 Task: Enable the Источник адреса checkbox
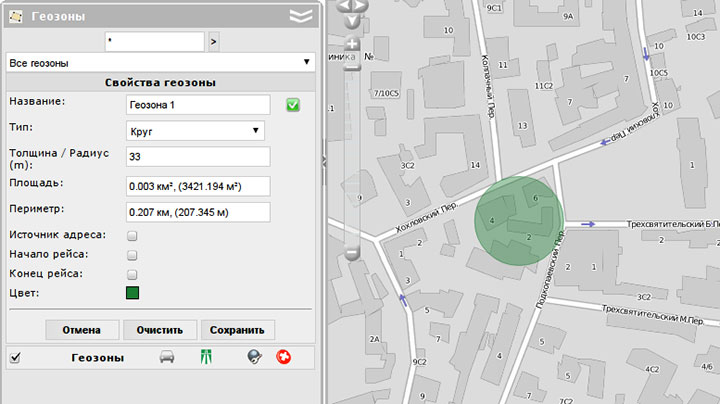click(x=132, y=236)
